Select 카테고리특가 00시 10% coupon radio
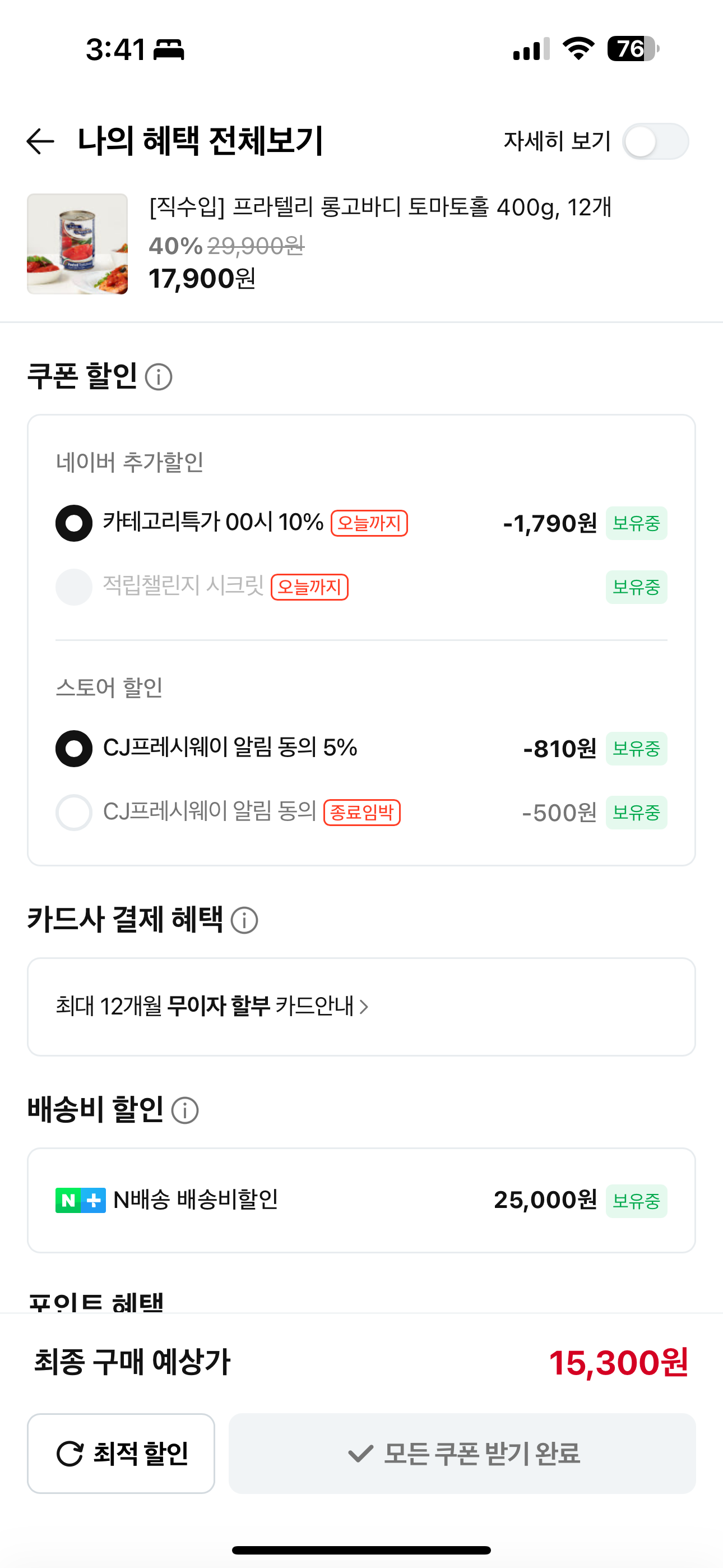The height and width of the screenshot is (1568, 723). pyautogui.click(x=73, y=523)
